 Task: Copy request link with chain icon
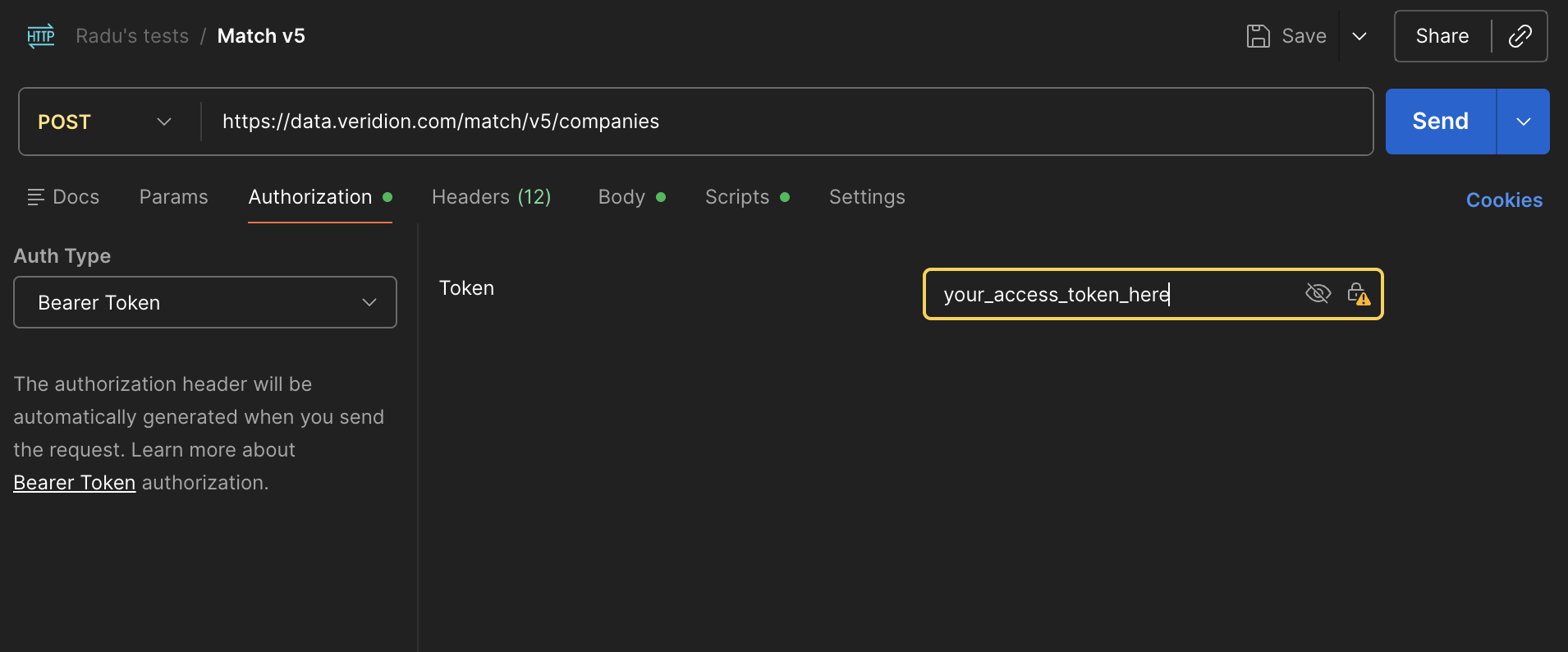pyautogui.click(x=1520, y=36)
